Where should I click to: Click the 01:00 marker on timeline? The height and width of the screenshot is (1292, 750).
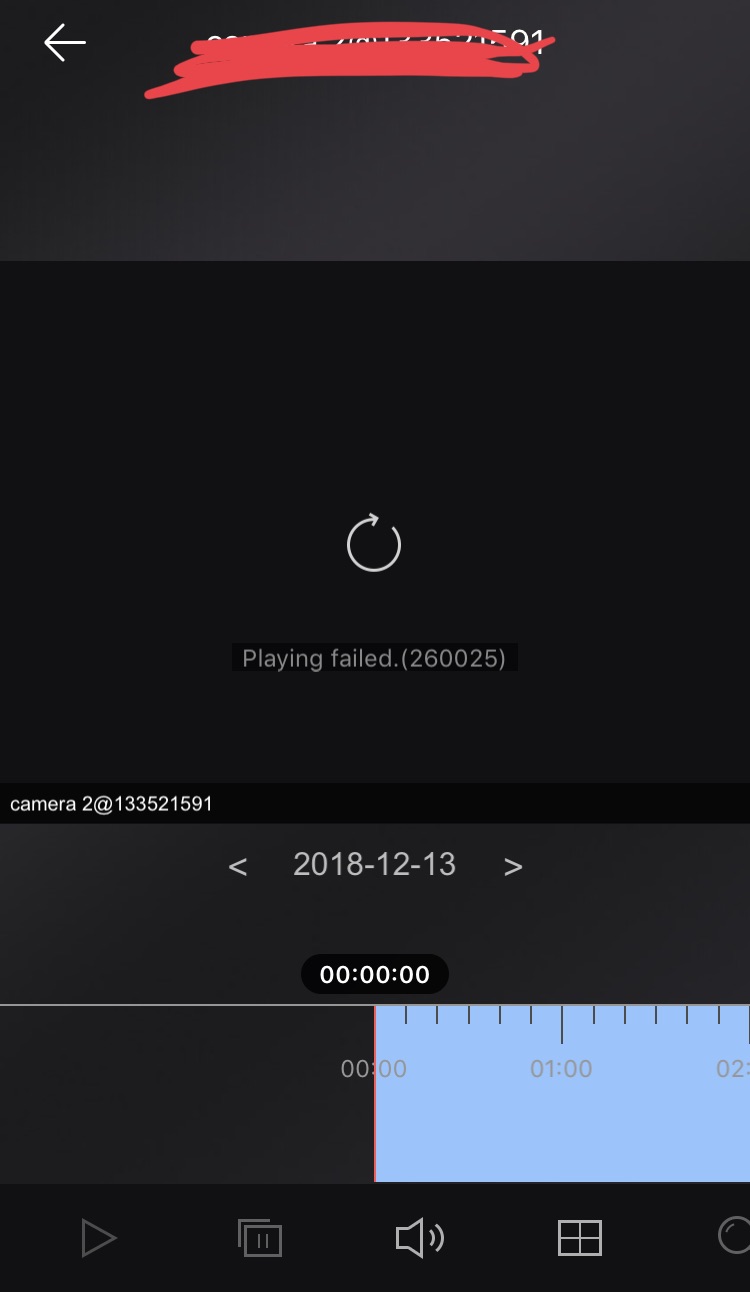(561, 1068)
